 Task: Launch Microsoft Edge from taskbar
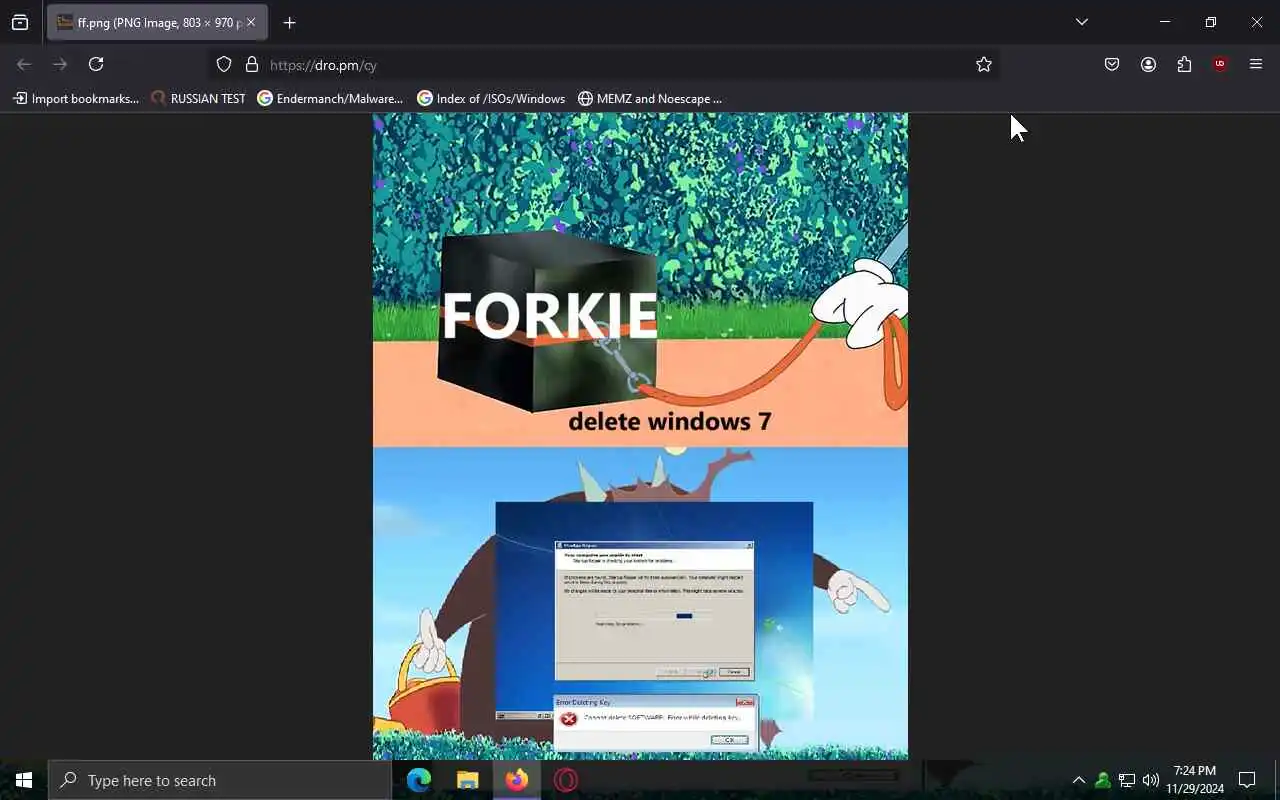coord(419,780)
